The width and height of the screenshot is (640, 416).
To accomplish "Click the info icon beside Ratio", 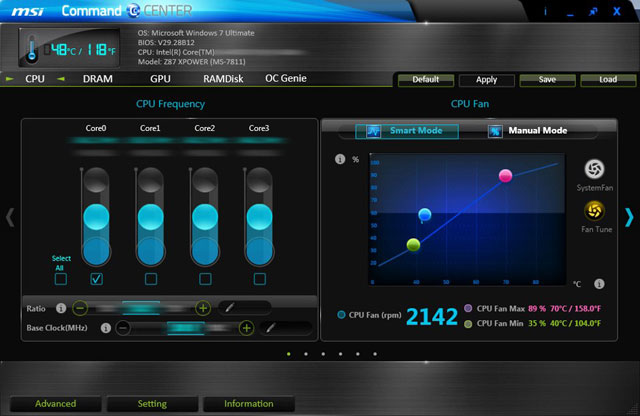I will coord(61,308).
